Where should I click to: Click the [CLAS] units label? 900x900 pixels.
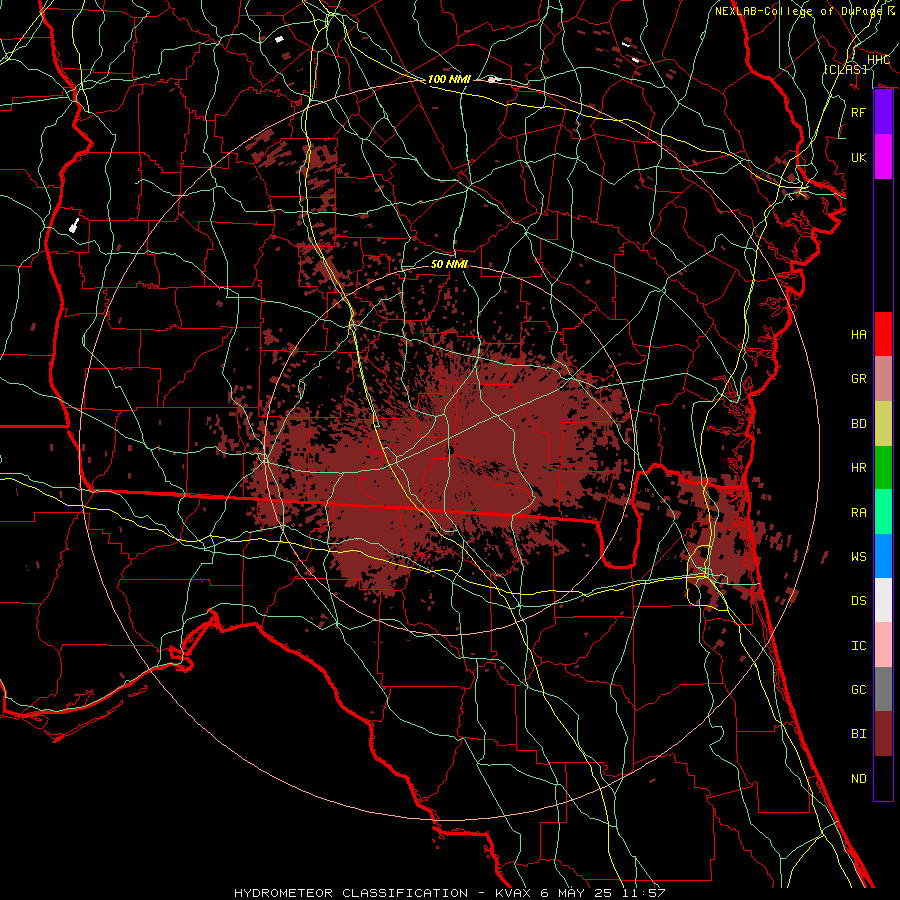(845, 69)
